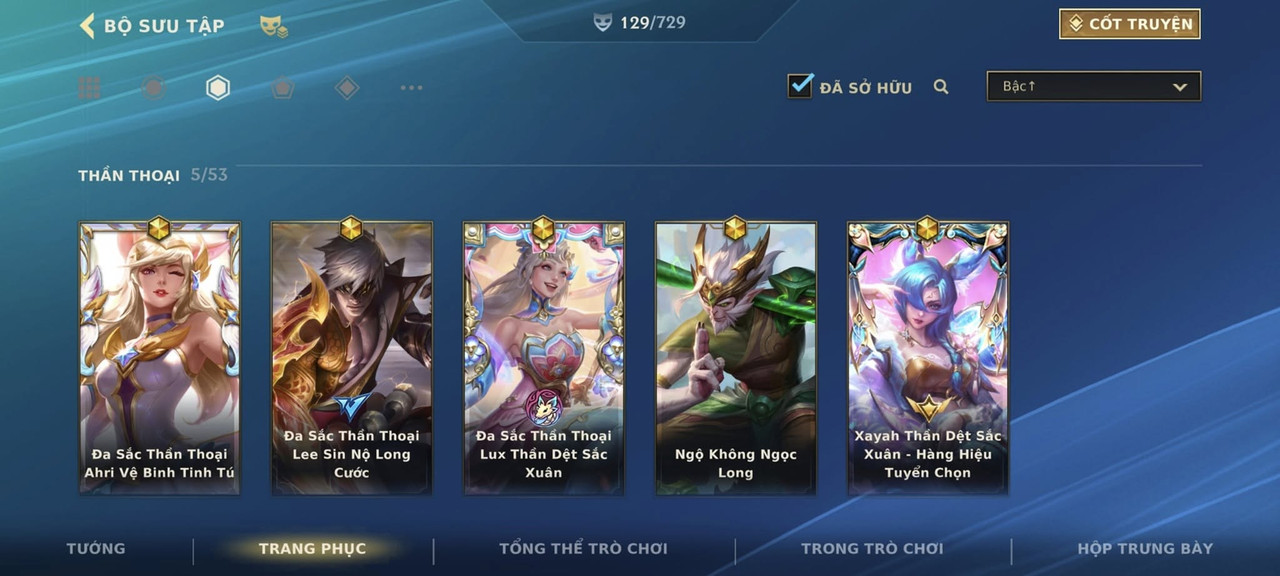Open the three-dots more filters icon

(x=411, y=88)
